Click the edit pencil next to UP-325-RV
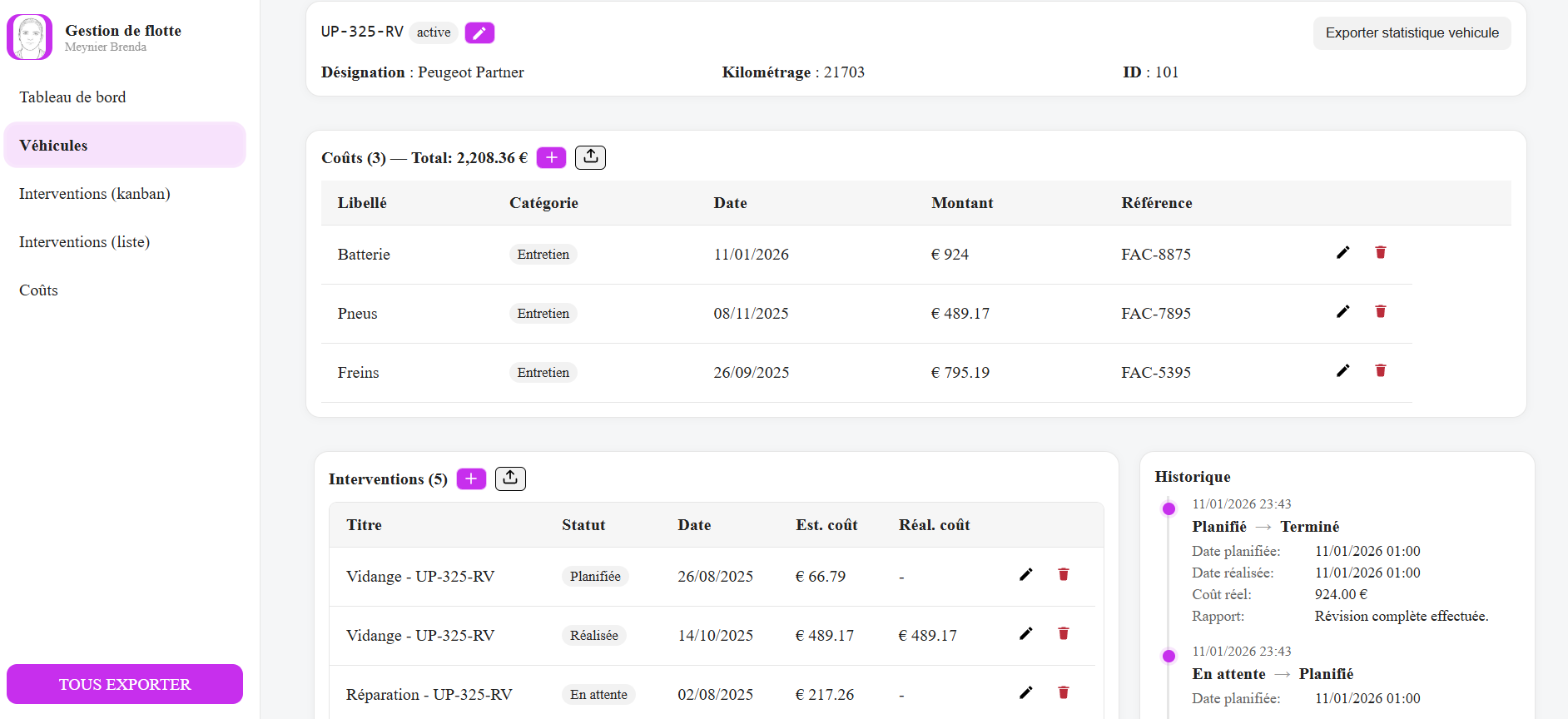The height and width of the screenshot is (719, 1568). (x=479, y=33)
